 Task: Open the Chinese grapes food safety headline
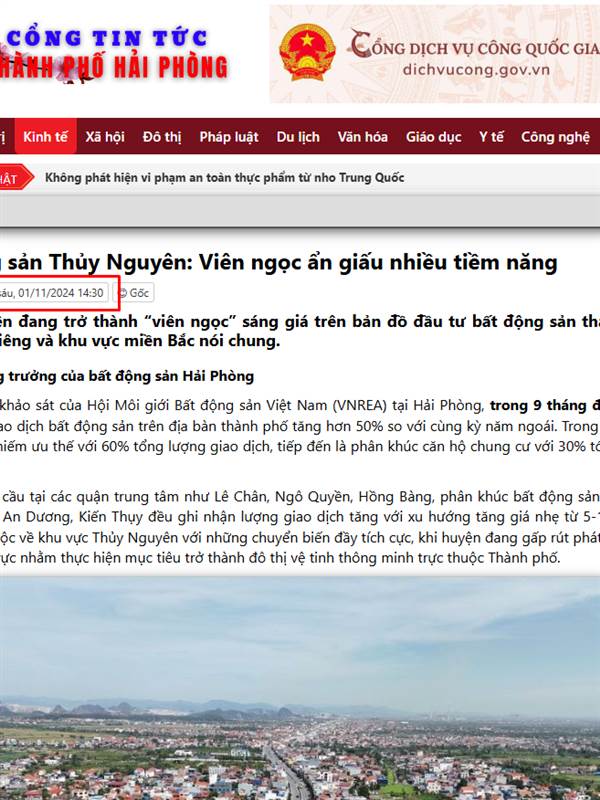[224, 178]
